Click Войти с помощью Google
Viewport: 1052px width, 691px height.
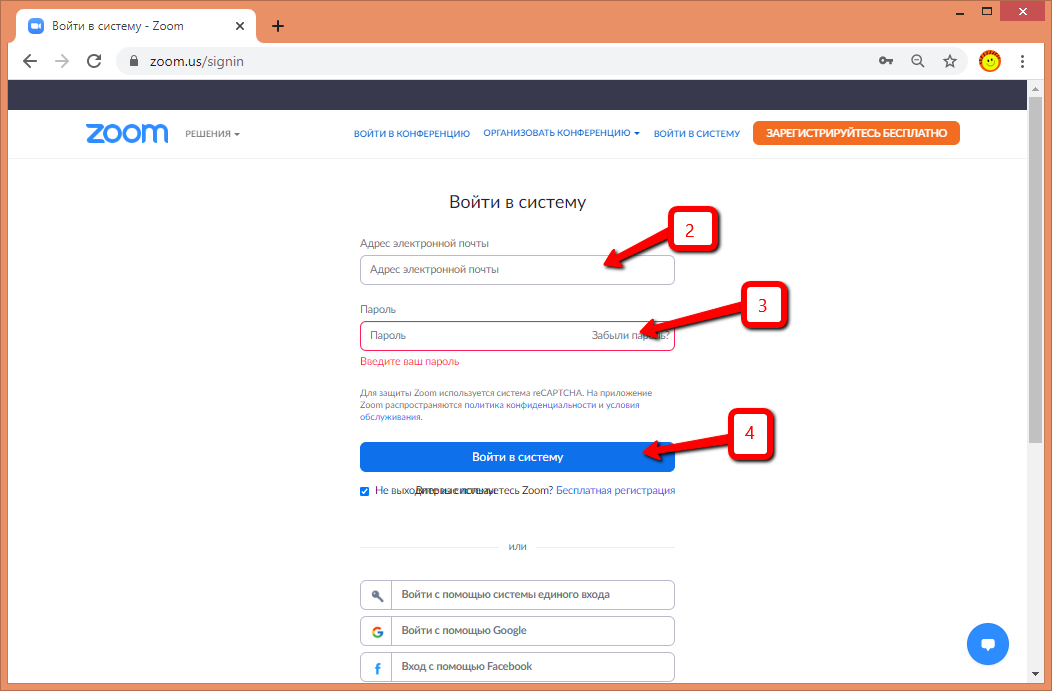[x=517, y=631]
